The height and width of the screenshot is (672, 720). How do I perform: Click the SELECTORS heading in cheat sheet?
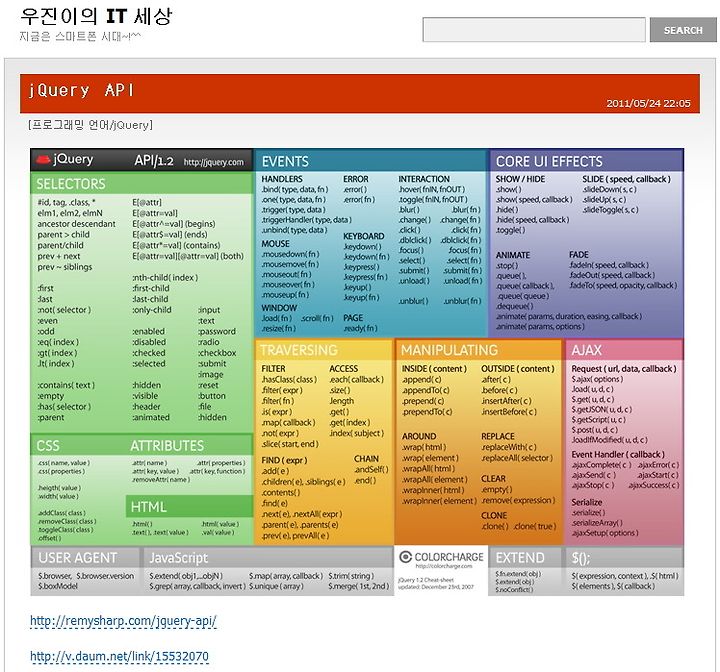click(x=71, y=184)
